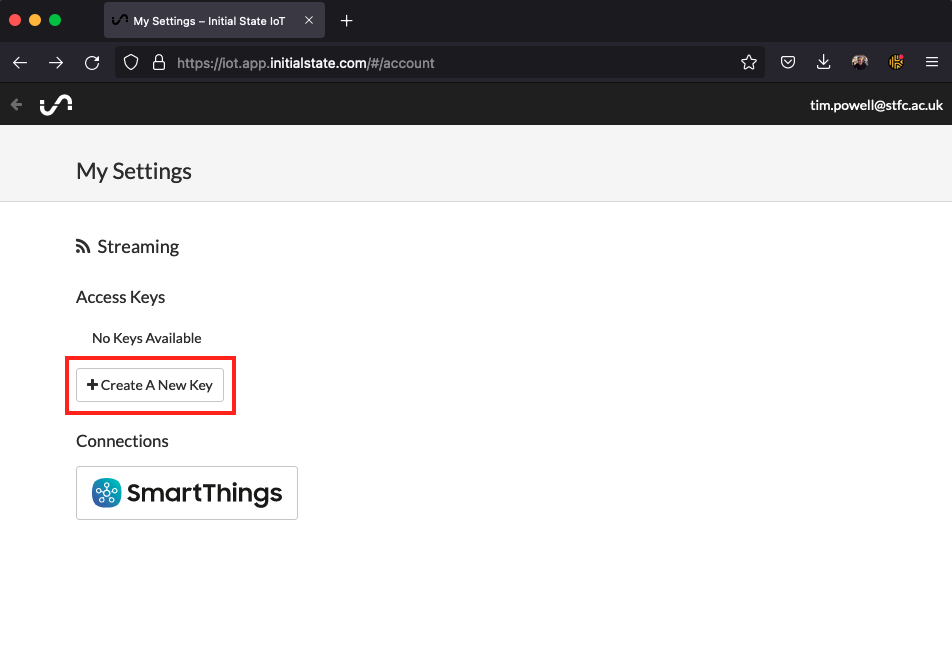The width and height of the screenshot is (952, 652).
Task: Open Firefox hamburger application menu
Action: click(932, 62)
